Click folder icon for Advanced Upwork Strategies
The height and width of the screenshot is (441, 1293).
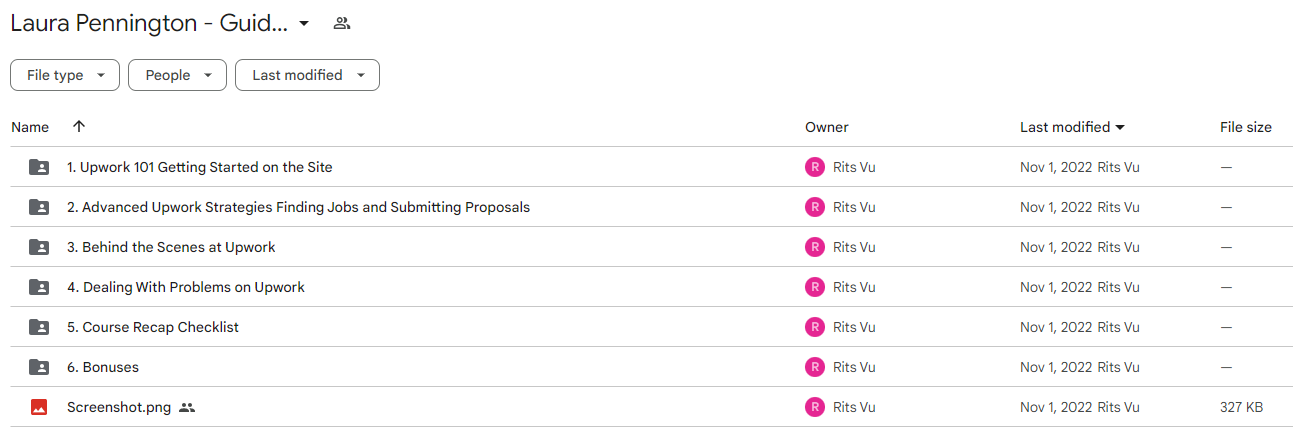[x=39, y=207]
